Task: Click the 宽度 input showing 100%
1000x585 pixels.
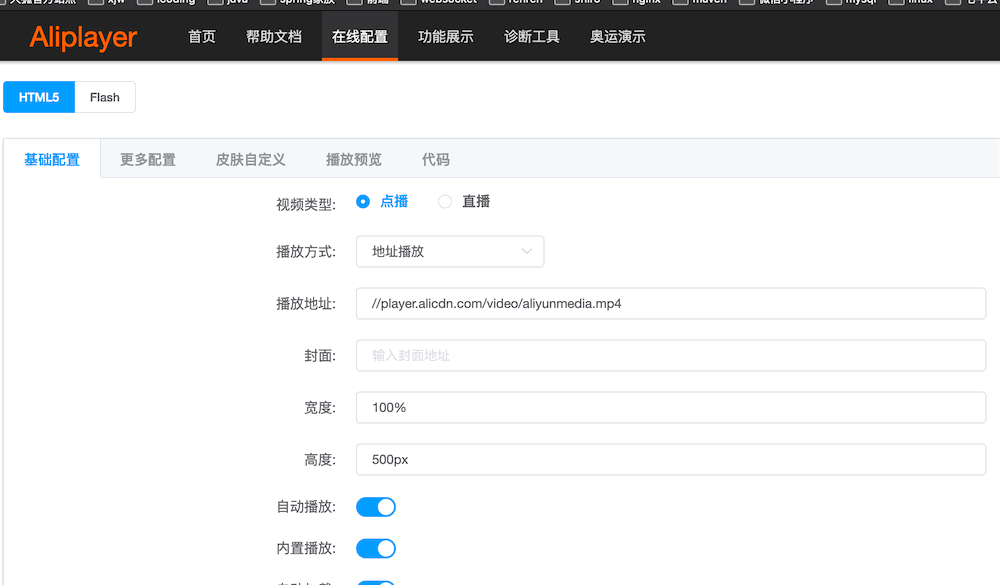Action: tap(671, 408)
